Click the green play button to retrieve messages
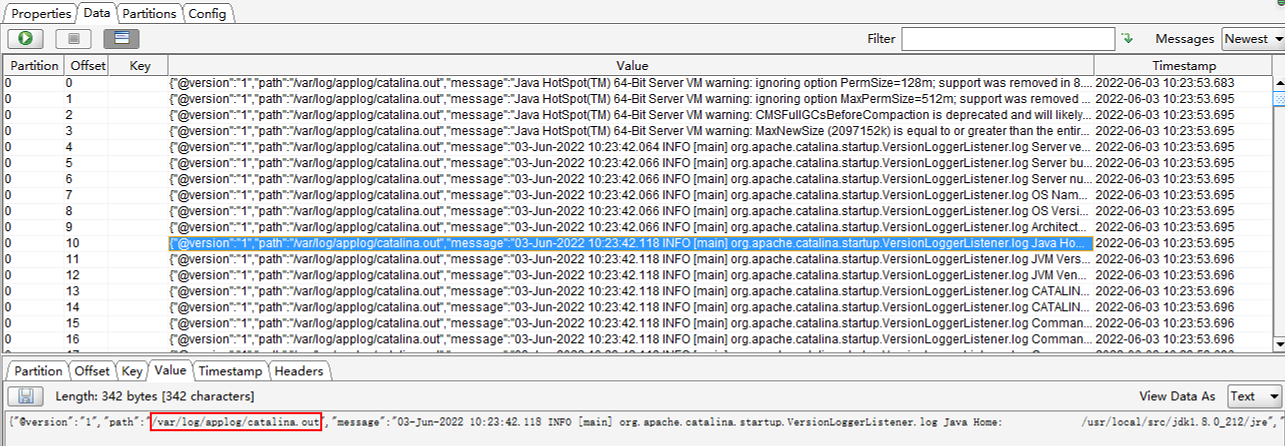 click(x=25, y=39)
